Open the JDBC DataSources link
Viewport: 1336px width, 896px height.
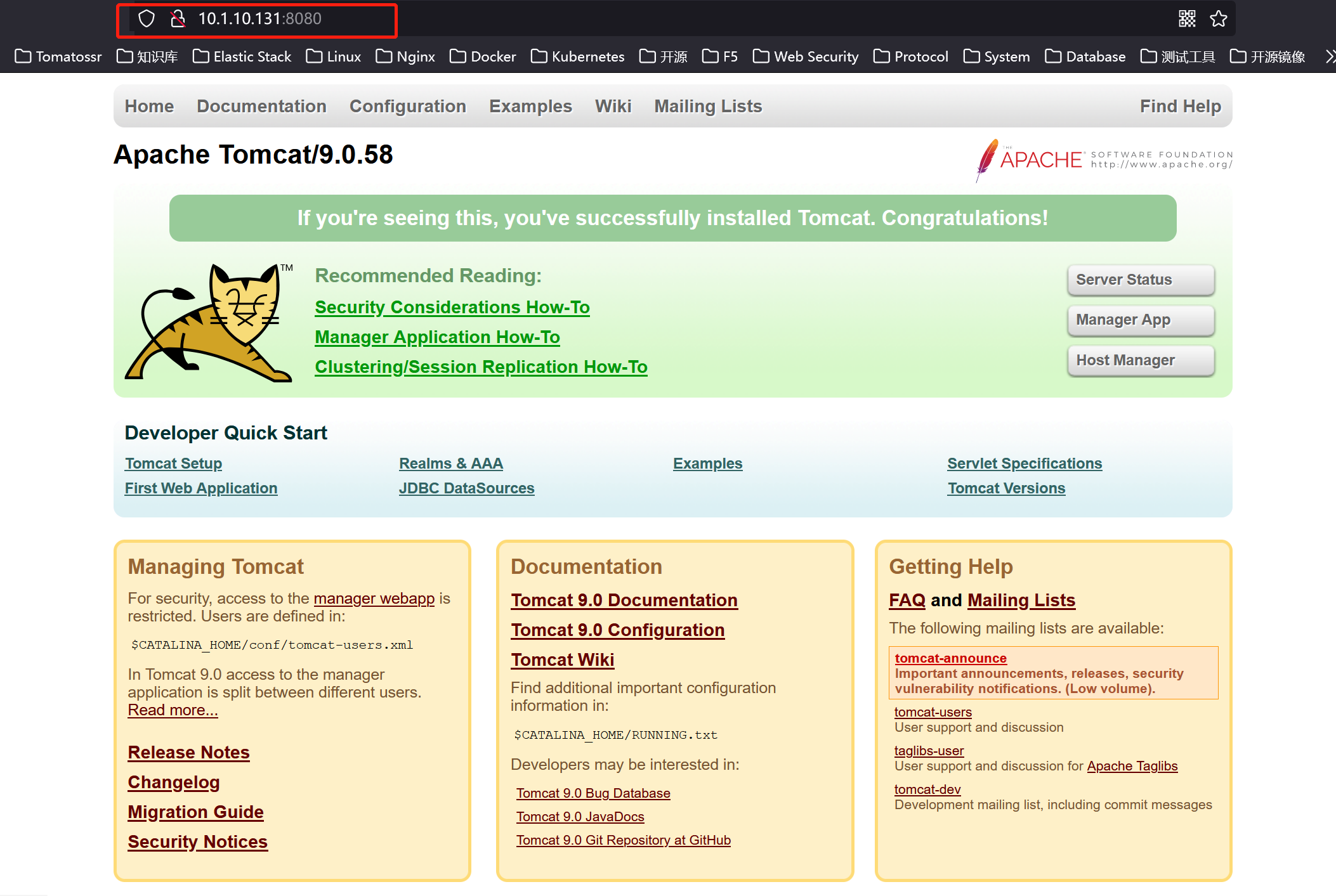coord(466,488)
